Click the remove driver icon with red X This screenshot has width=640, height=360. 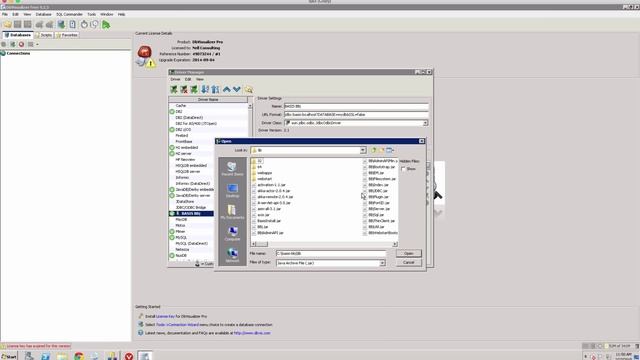pyautogui.click(x=184, y=89)
